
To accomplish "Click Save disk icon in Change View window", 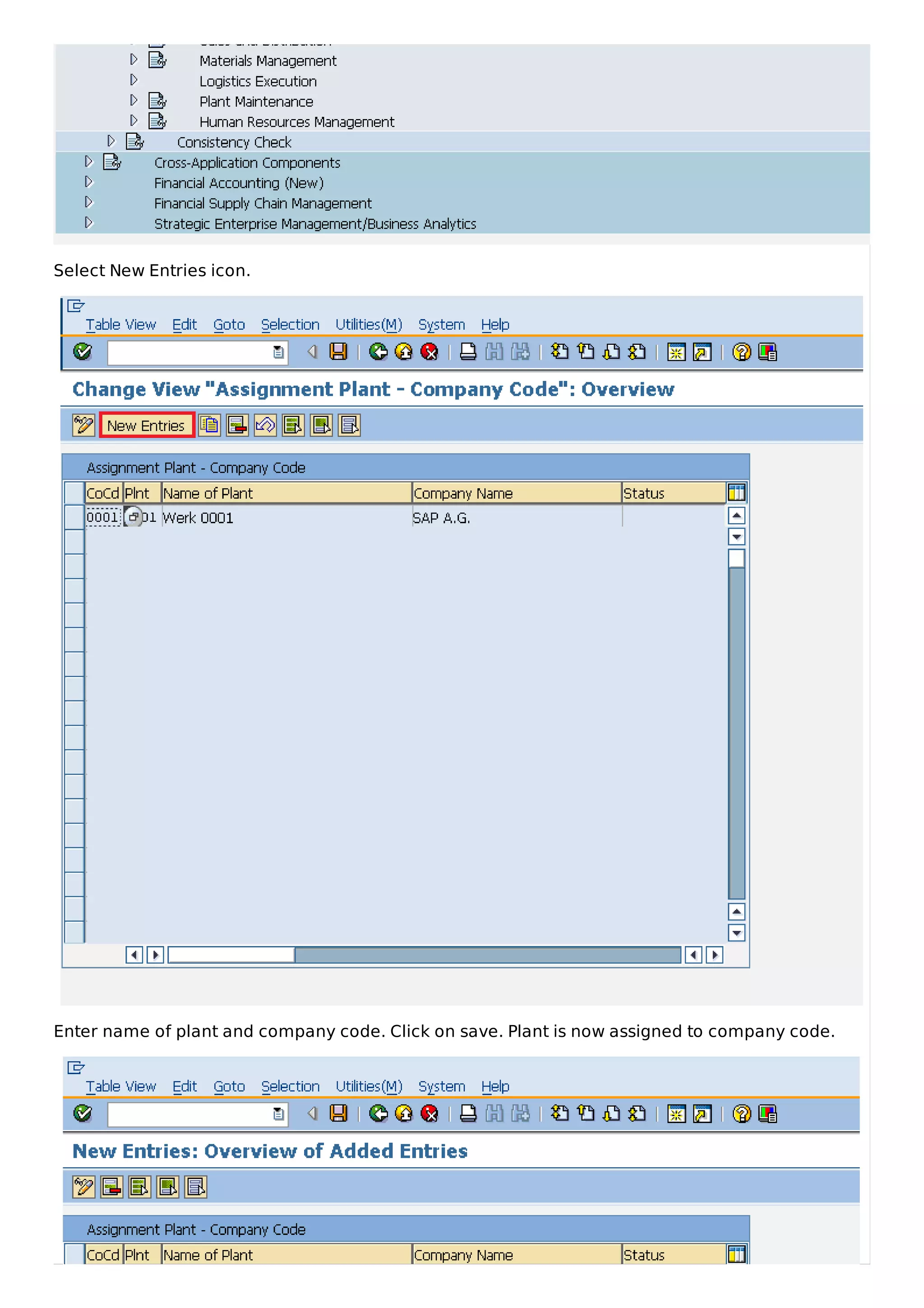I will 338,352.
